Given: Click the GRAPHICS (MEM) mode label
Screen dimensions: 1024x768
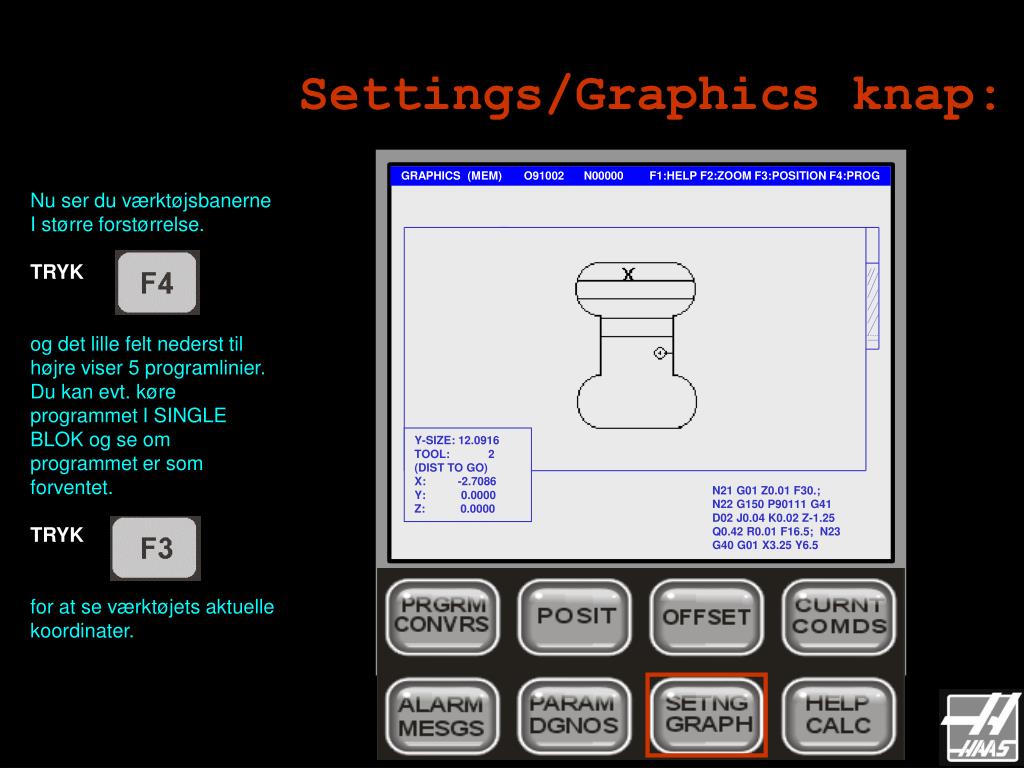Looking at the screenshot, I should pos(451,176).
